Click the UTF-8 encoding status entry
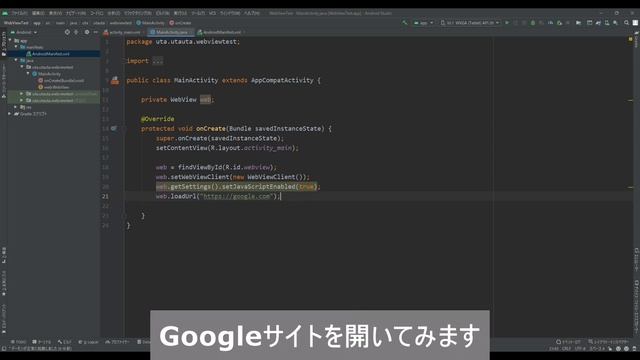640x360 pixels. 580,349
